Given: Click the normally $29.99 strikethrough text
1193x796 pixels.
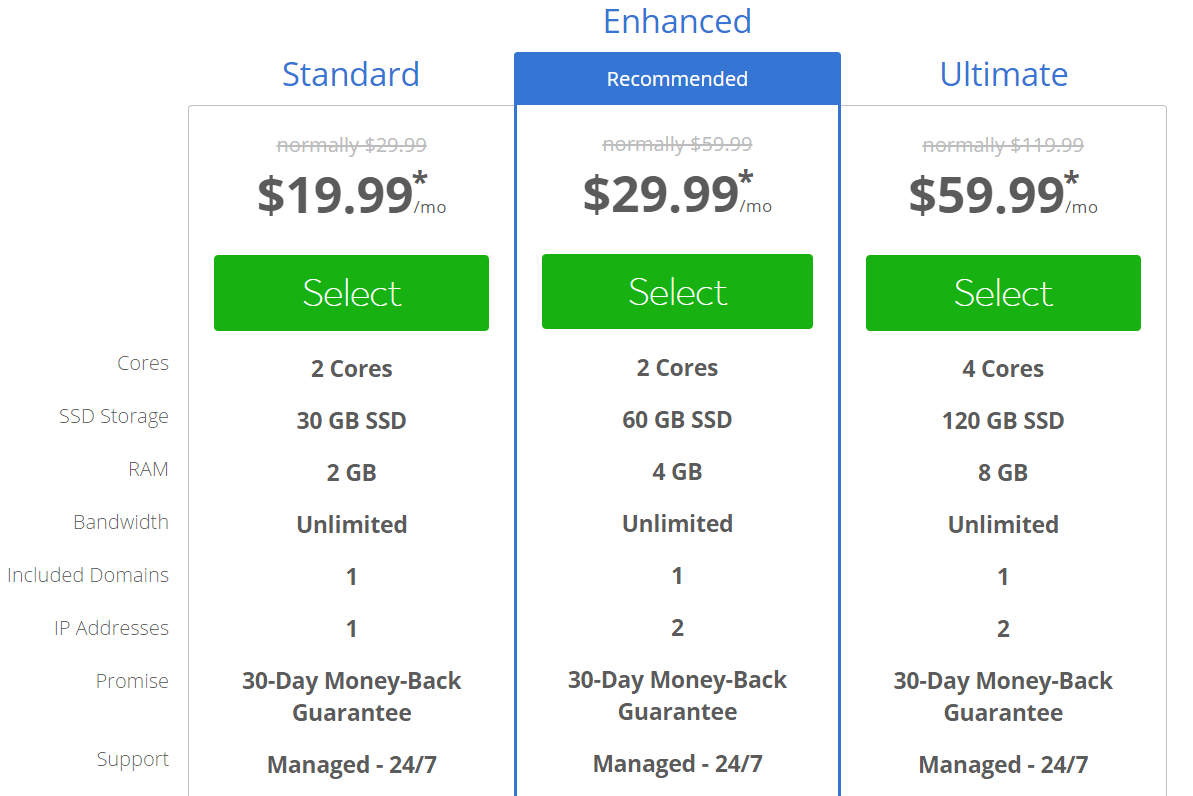Looking at the screenshot, I should [352, 145].
